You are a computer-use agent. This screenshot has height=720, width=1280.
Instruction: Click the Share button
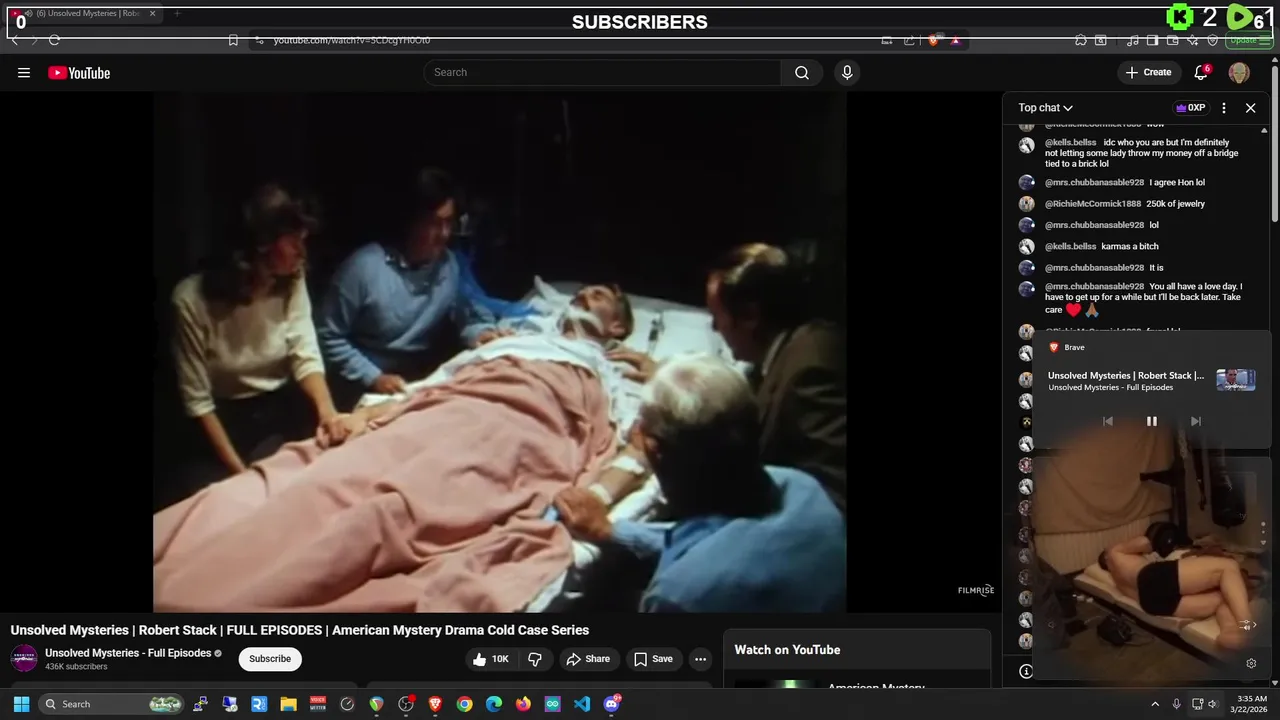click(588, 659)
